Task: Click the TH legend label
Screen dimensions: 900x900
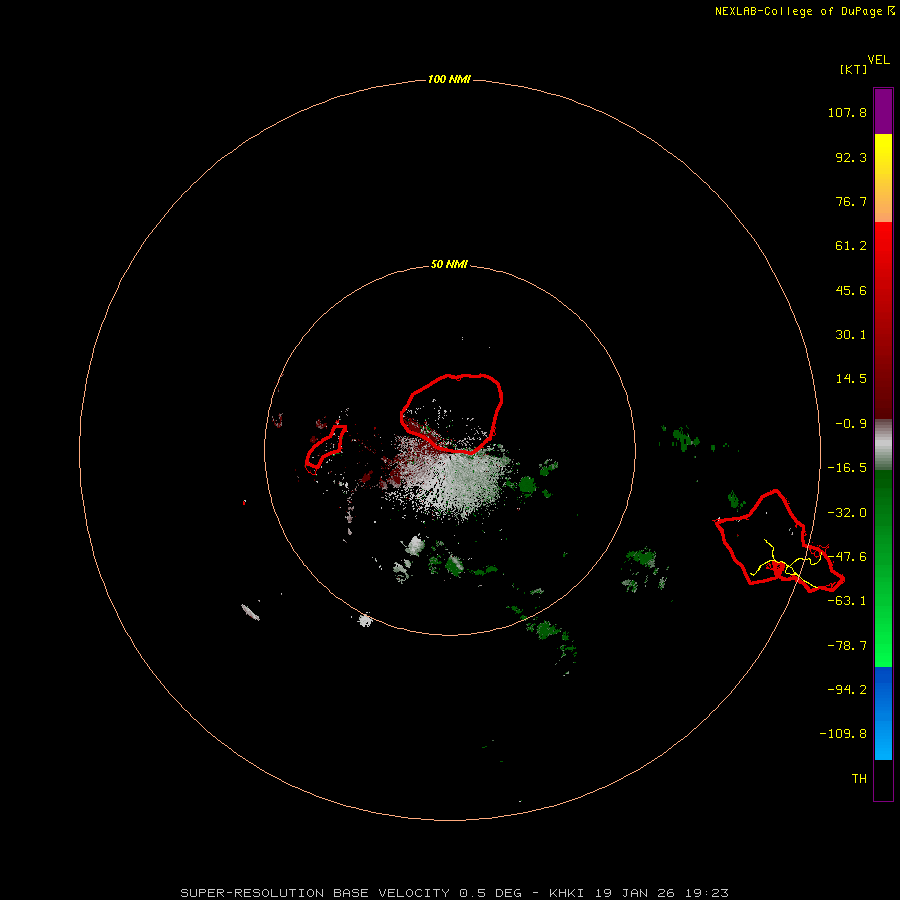Action: (859, 778)
